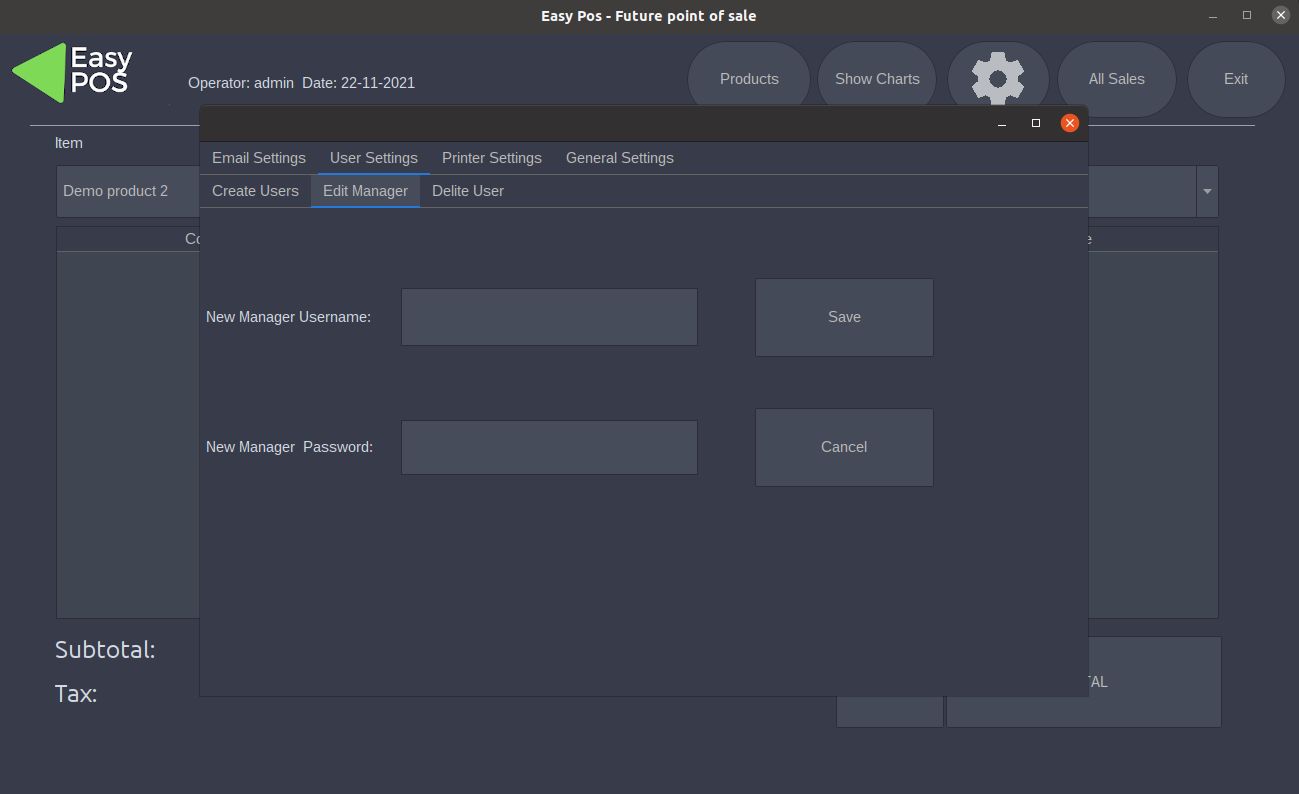The image size is (1299, 794).
Task: Switch to the Email Settings tab
Action: (x=258, y=158)
